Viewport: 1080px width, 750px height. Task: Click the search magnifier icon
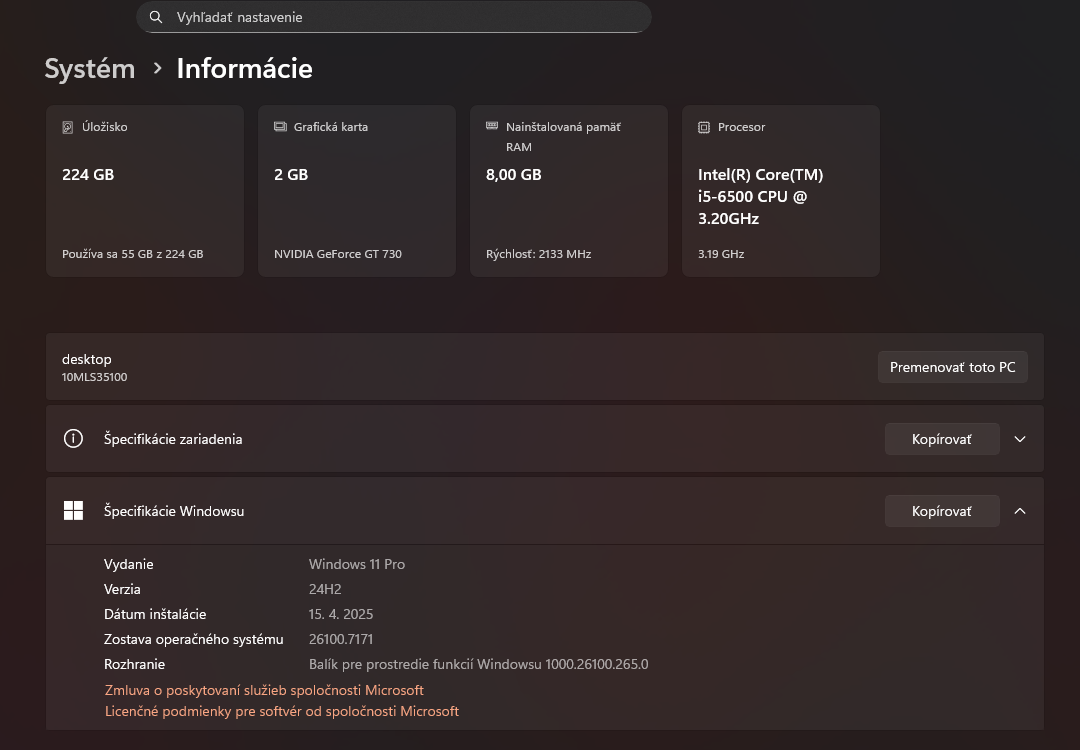point(156,17)
